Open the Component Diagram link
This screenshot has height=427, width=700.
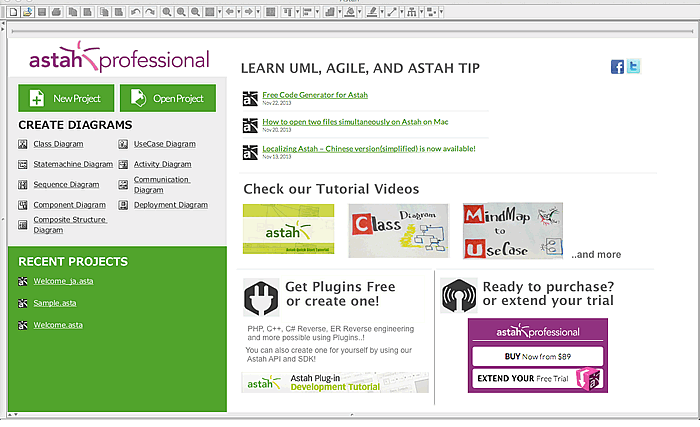coord(70,205)
